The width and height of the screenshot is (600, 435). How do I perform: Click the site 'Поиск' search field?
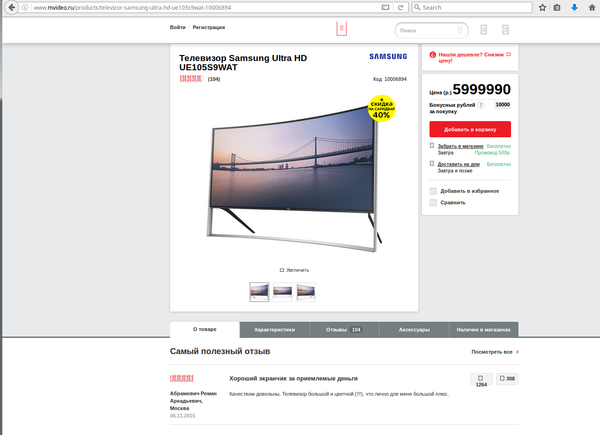pos(431,30)
